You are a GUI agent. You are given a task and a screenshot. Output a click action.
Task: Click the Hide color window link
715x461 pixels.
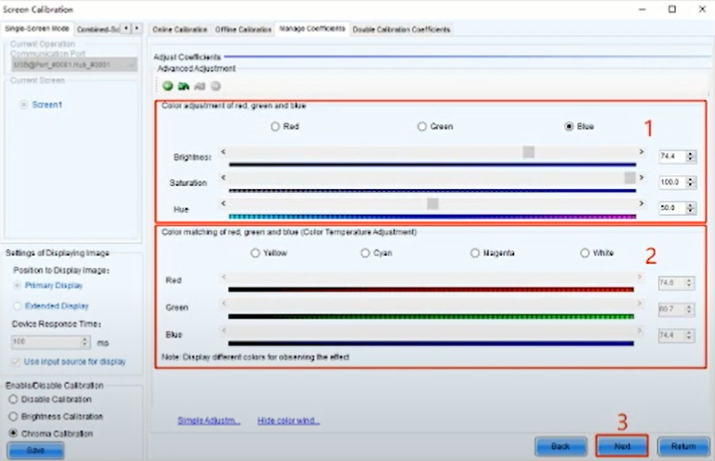click(x=288, y=420)
